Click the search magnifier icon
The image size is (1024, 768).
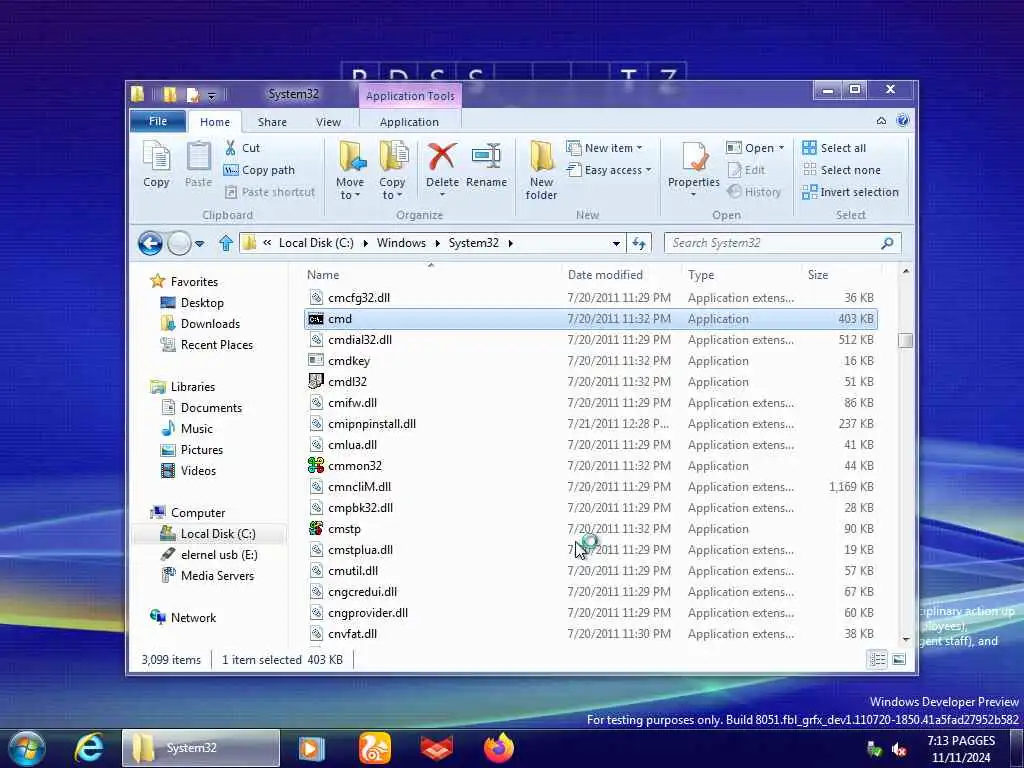pos(887,244)
